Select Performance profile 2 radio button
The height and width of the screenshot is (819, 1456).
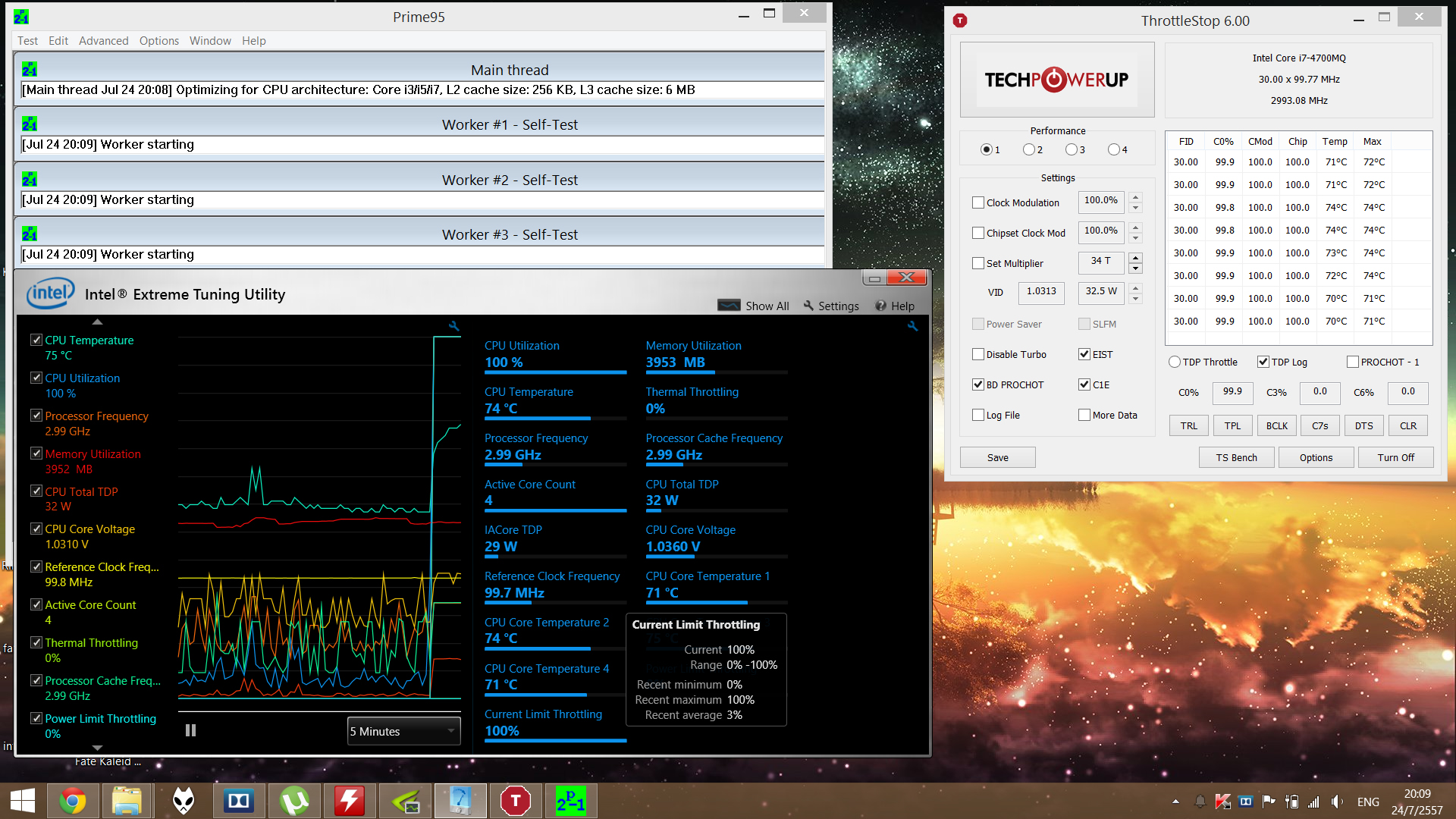coord(1028,150)
